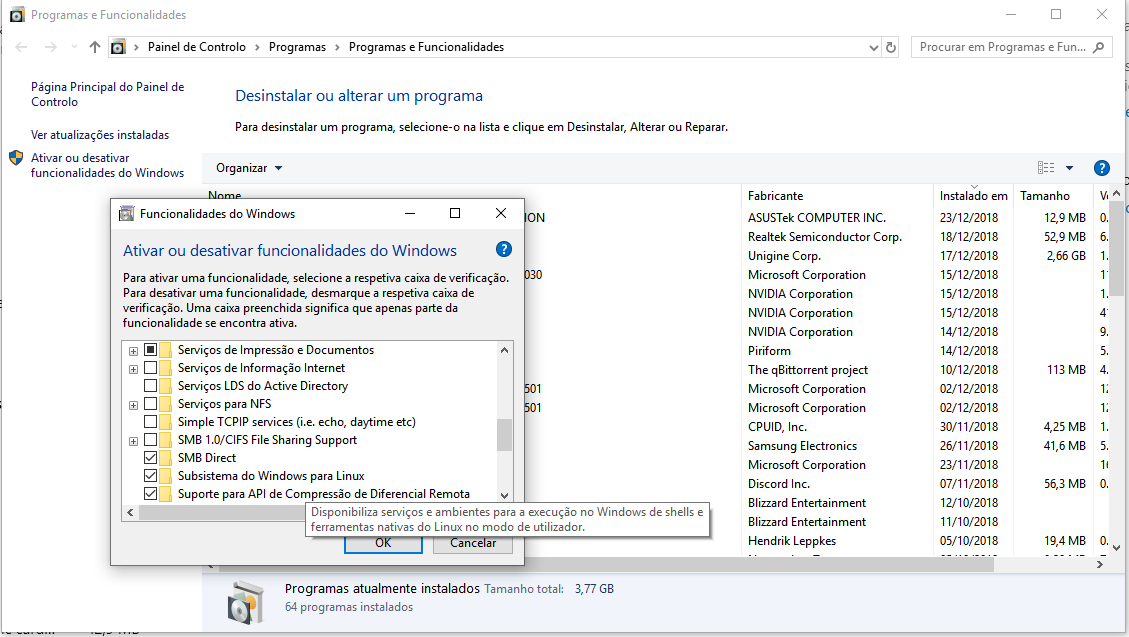Click the back navigation arrow
1129x637 pixels.
coord(22,47)
